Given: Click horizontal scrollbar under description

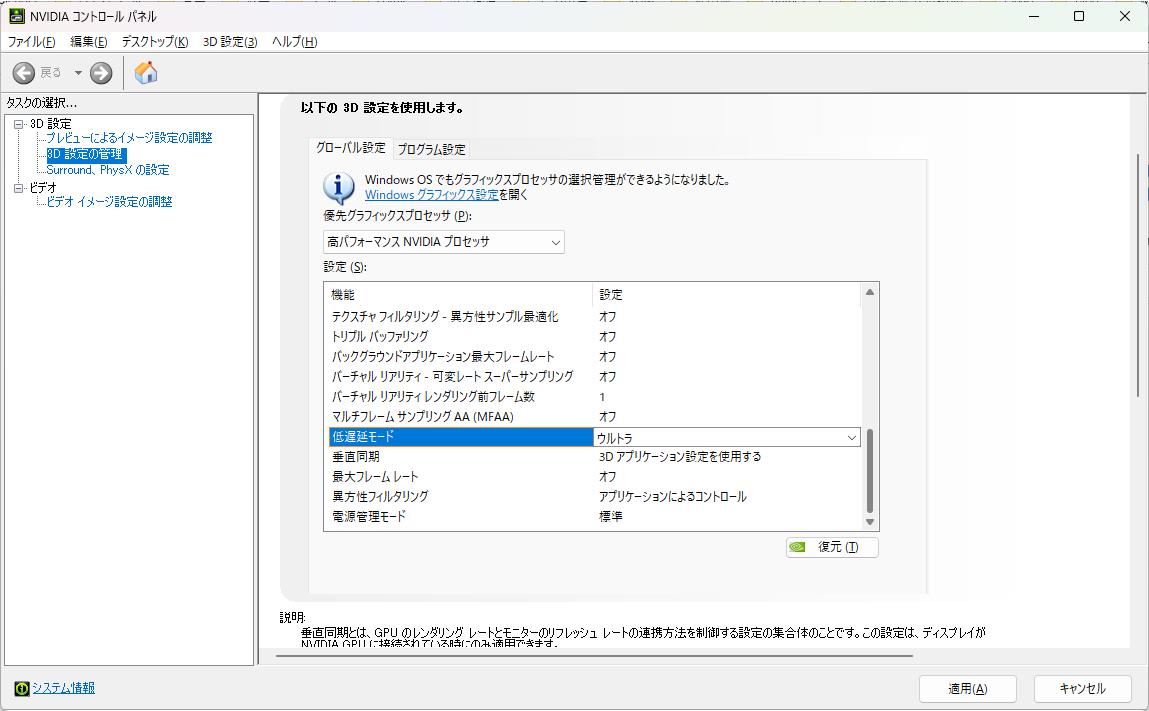Looking at the screenshot, I should pos(594,656).
